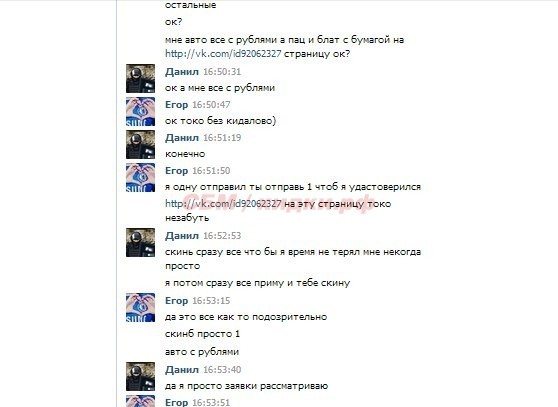The height and width of the screenshot is (407, 558).
Task: Click the name Данил at 16:53:40
Action: (x=182, y=370)
